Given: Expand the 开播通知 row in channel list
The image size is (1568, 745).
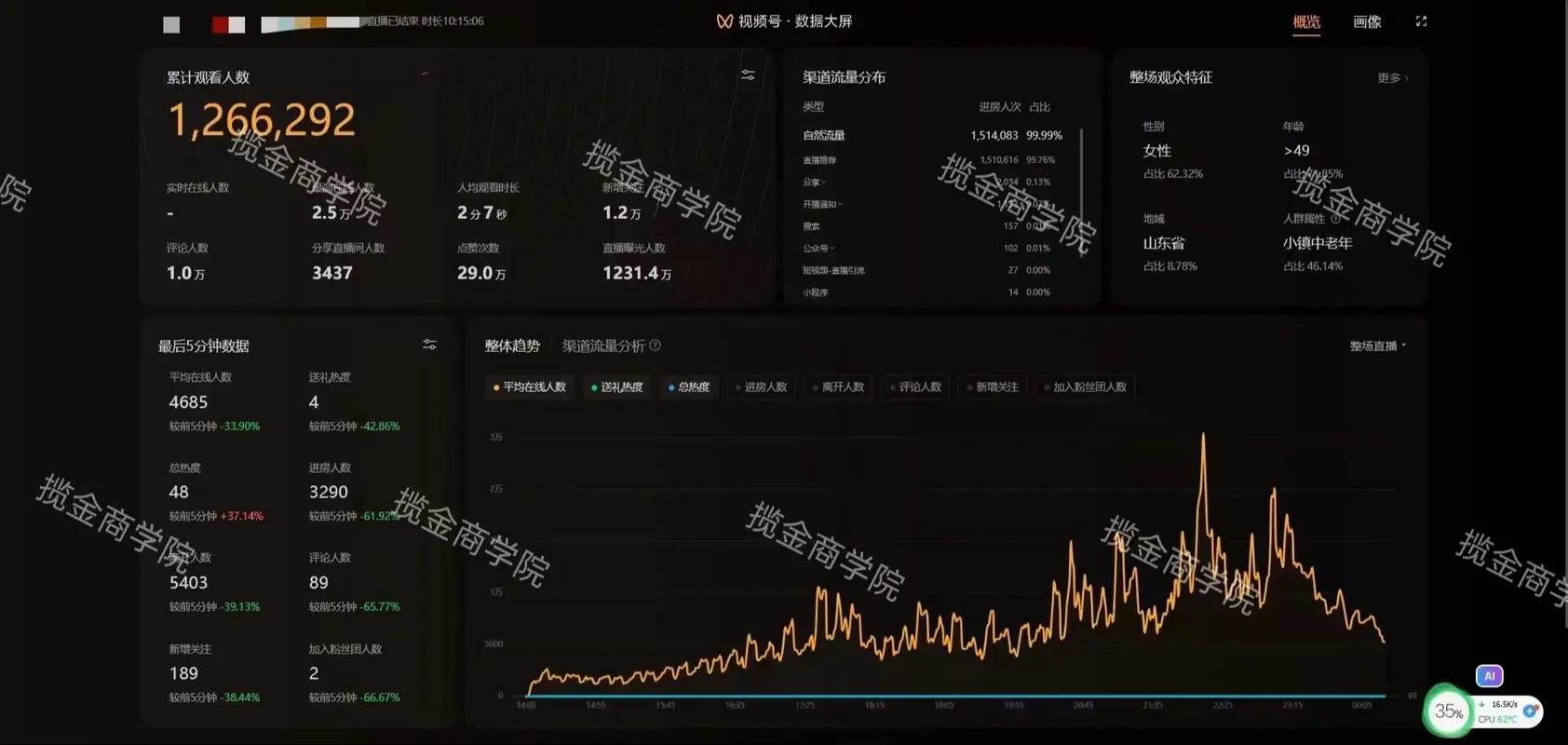Looking at the screenshot, I should [823, 204].
